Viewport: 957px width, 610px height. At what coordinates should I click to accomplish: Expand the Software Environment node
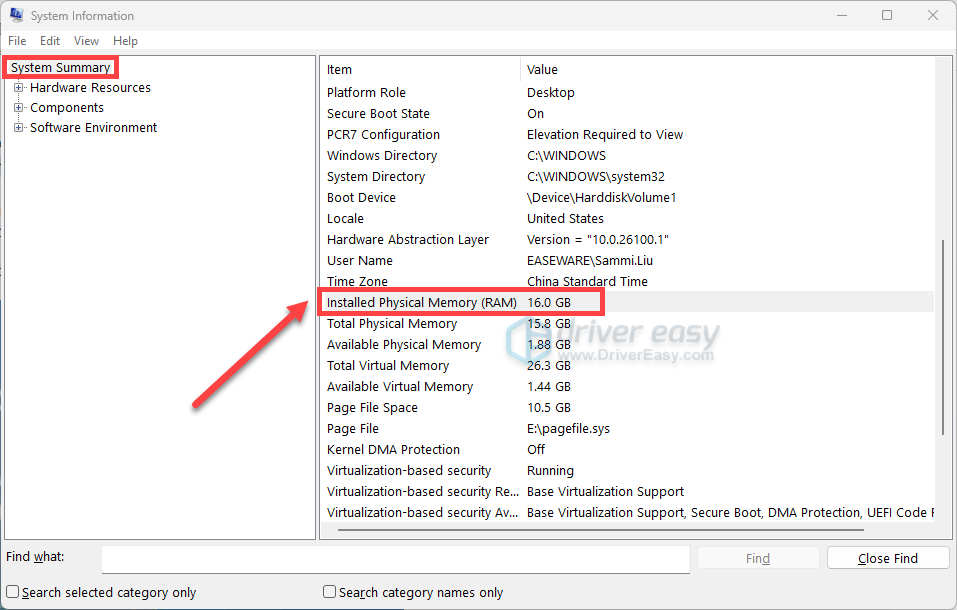point(18,128)
